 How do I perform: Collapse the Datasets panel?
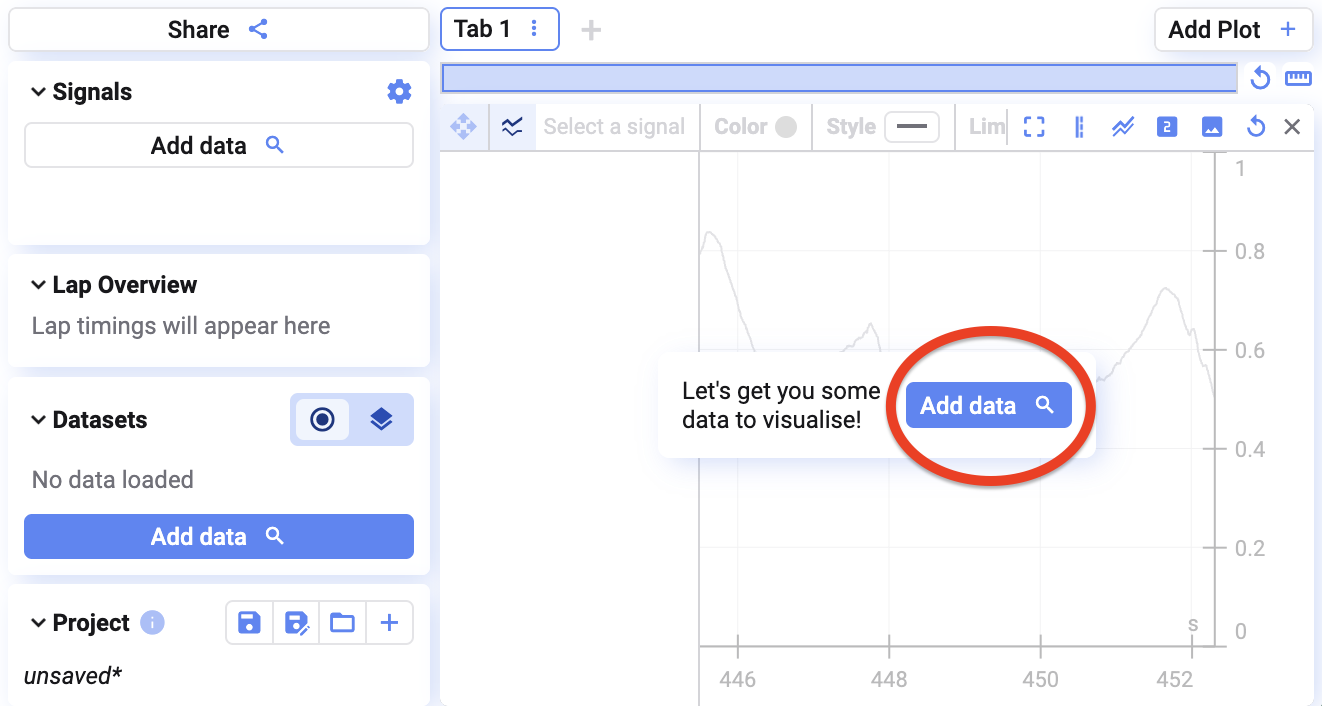(x=38, y=420)
